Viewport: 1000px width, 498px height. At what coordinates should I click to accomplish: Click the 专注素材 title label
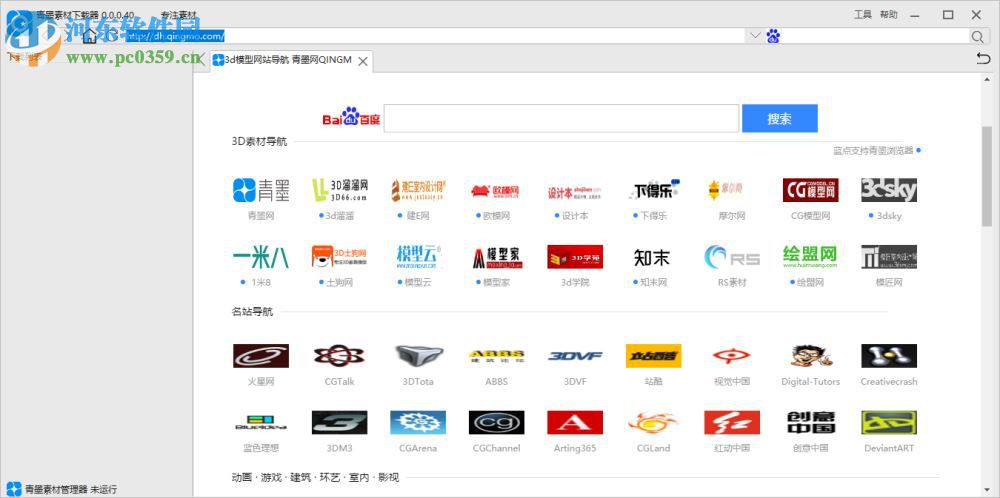pos(179,15)
